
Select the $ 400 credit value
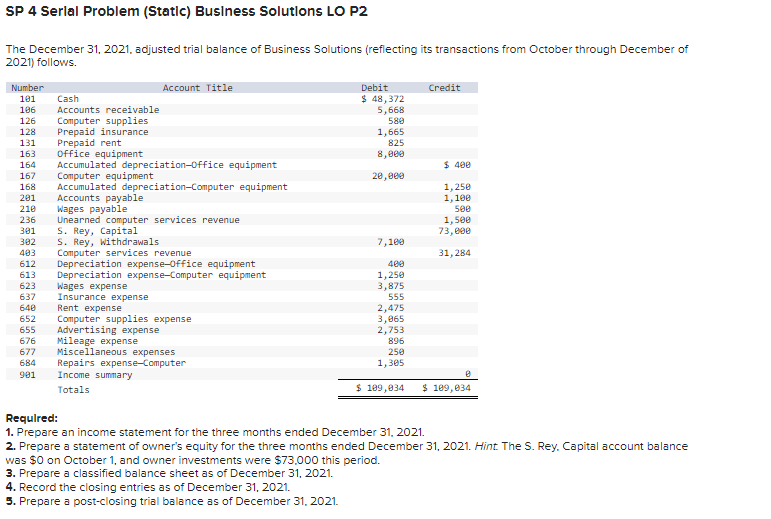click(457, 165)
